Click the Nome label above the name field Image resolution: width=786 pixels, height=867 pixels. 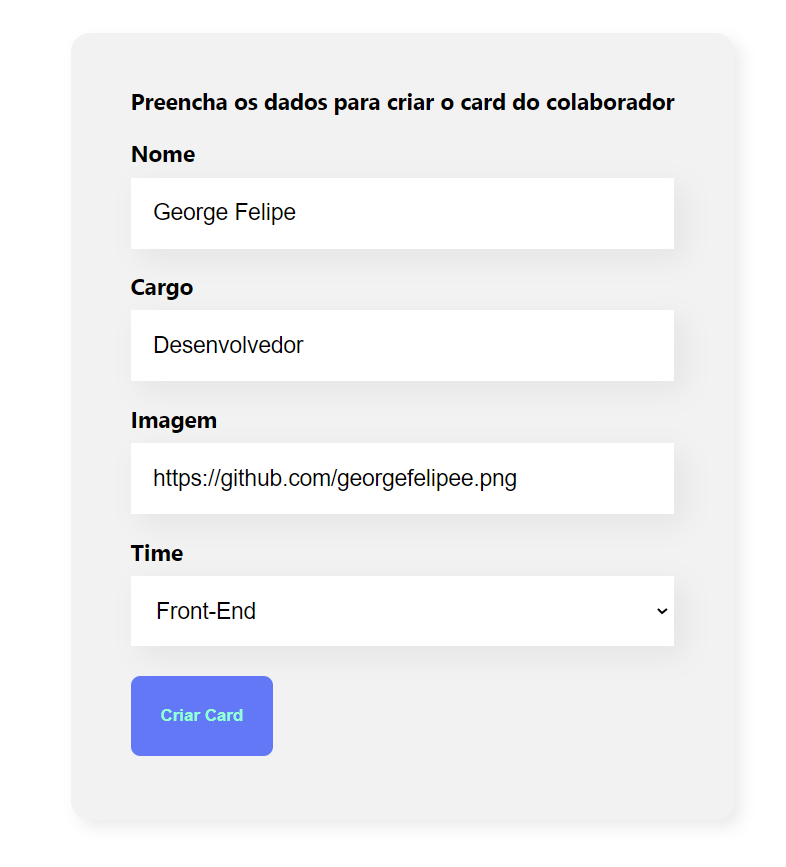[162, 154]
